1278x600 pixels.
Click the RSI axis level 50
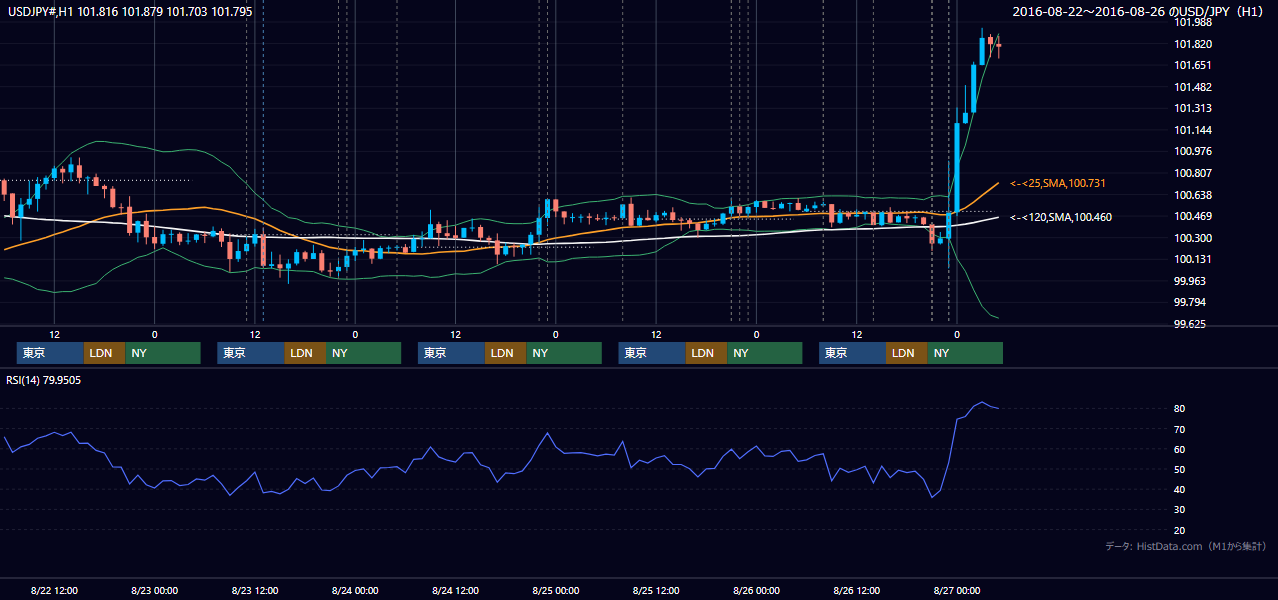tap(1179, 470)
